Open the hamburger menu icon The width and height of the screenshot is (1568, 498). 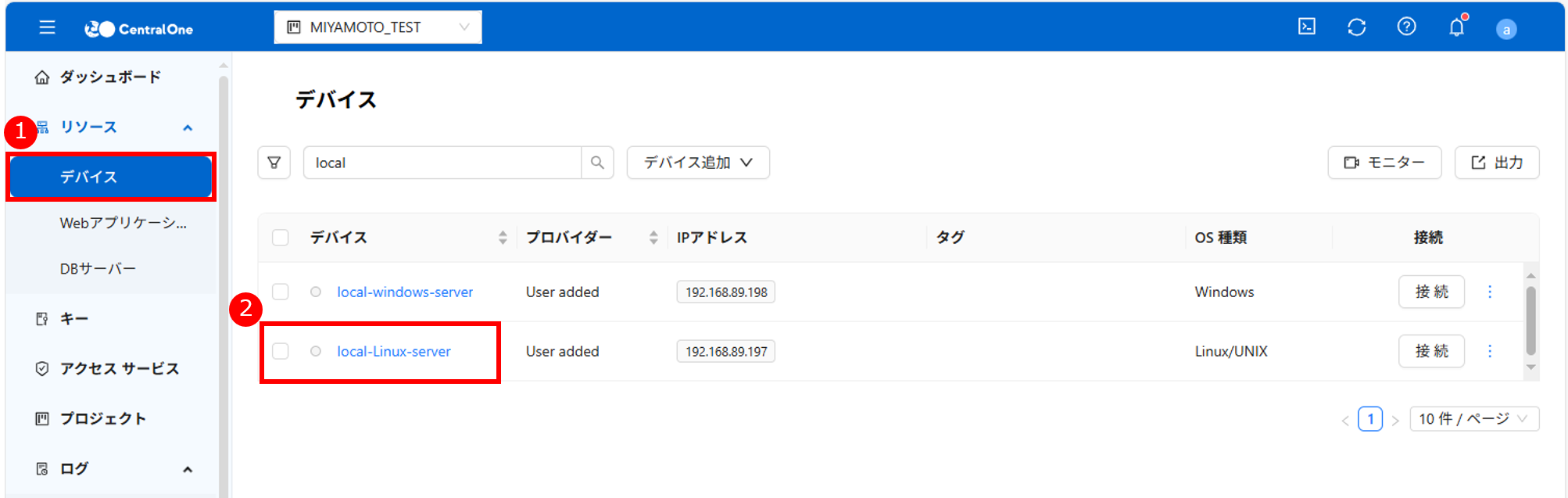[x=47, y=27]
